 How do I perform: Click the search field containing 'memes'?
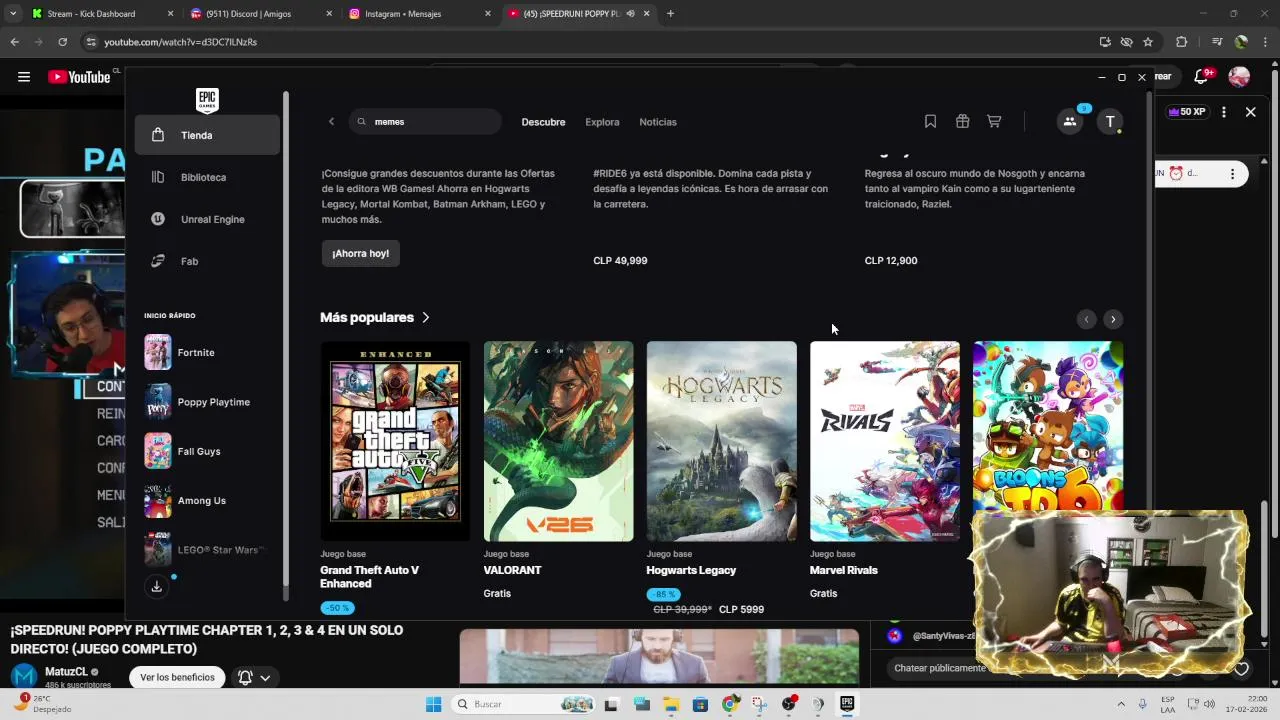(425, 122)
